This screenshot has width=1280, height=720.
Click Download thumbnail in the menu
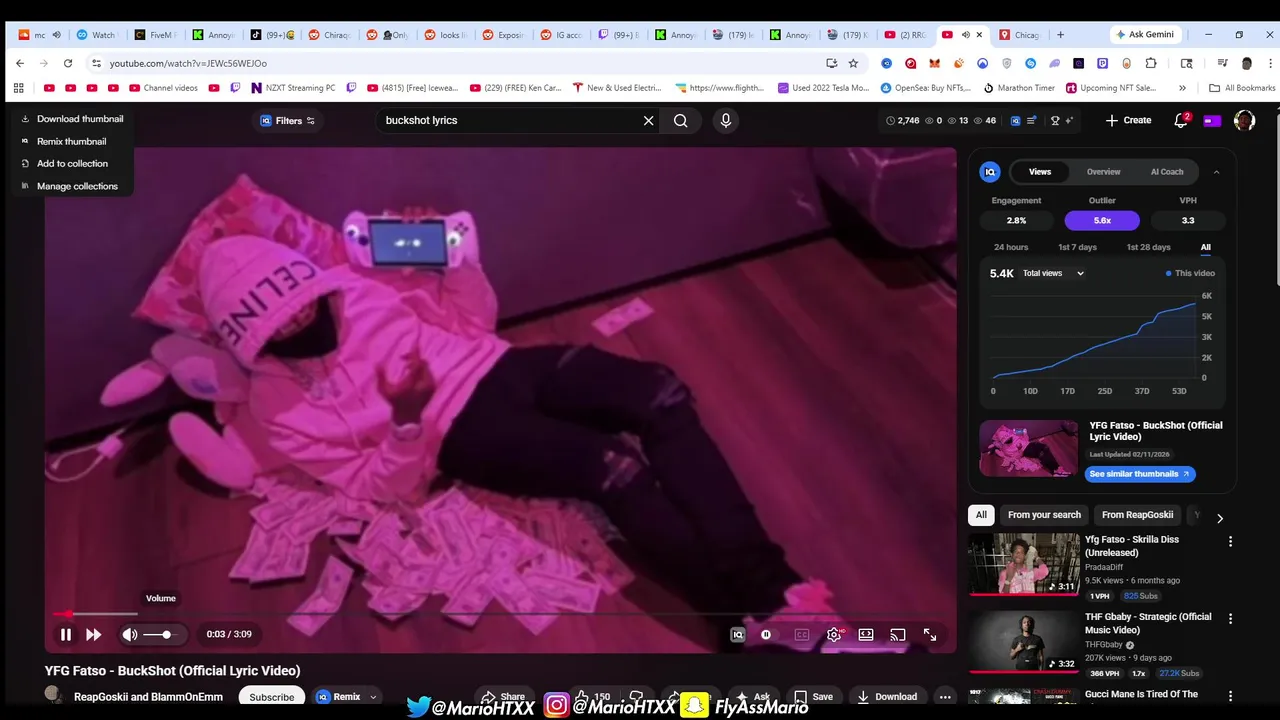tap(80, 119)
